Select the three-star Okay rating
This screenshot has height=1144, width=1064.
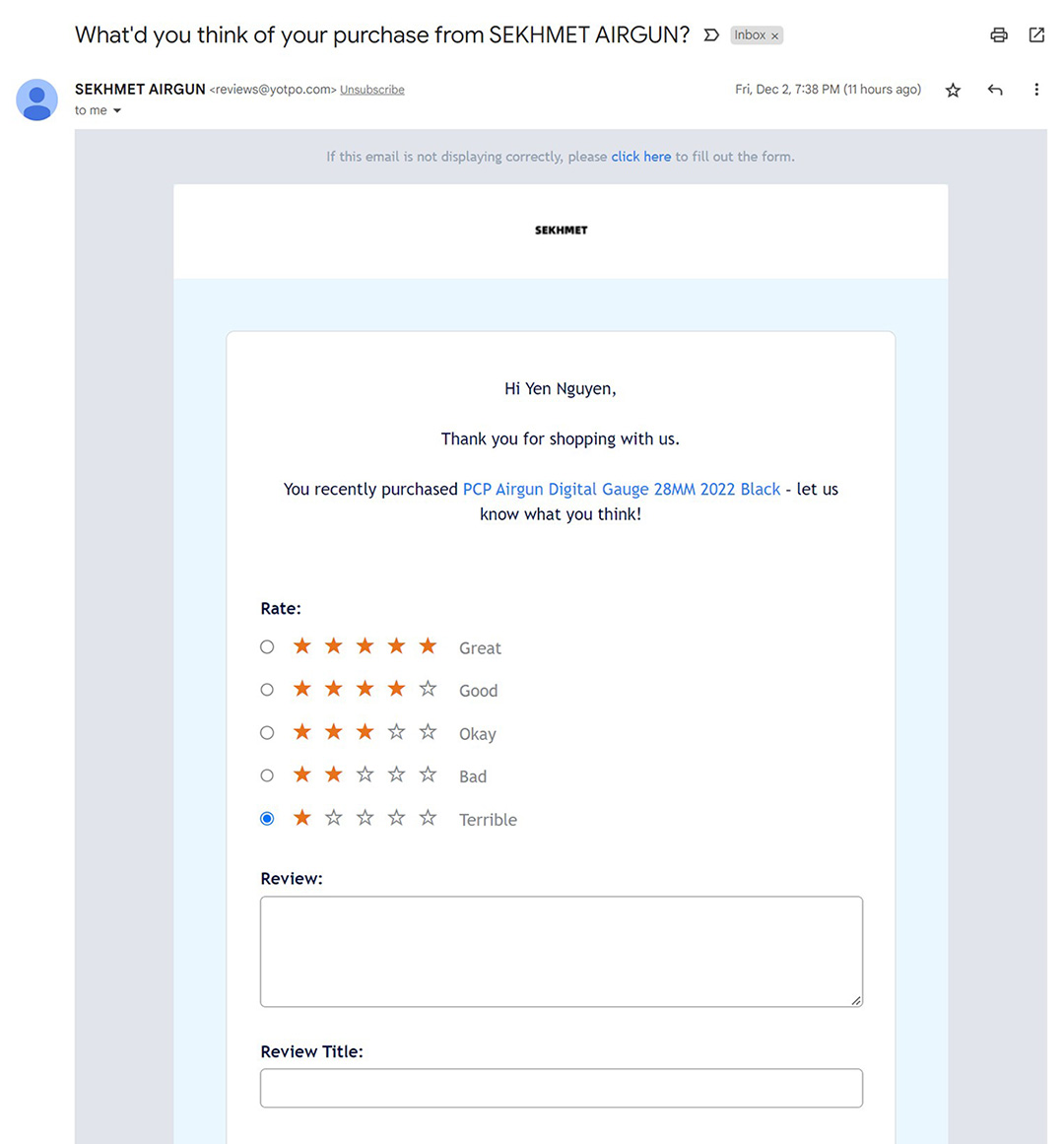click(267, 732)
